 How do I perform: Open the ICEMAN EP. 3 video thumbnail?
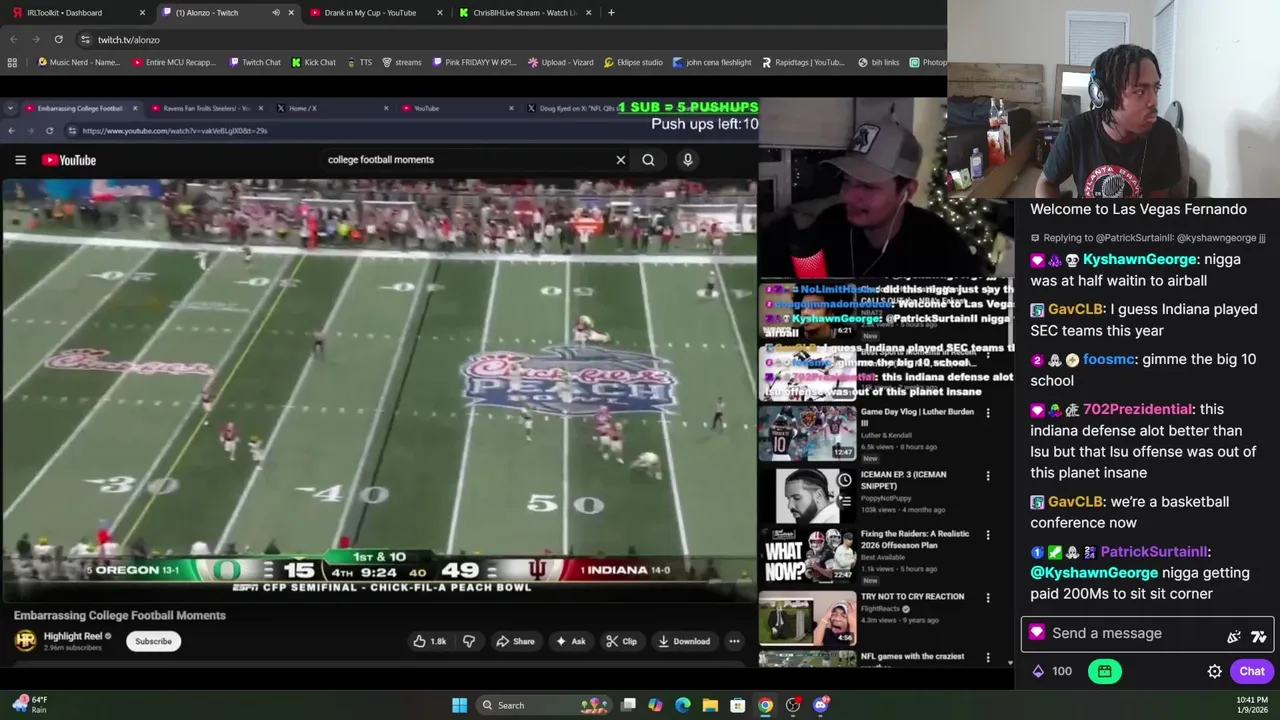(807, 494)
